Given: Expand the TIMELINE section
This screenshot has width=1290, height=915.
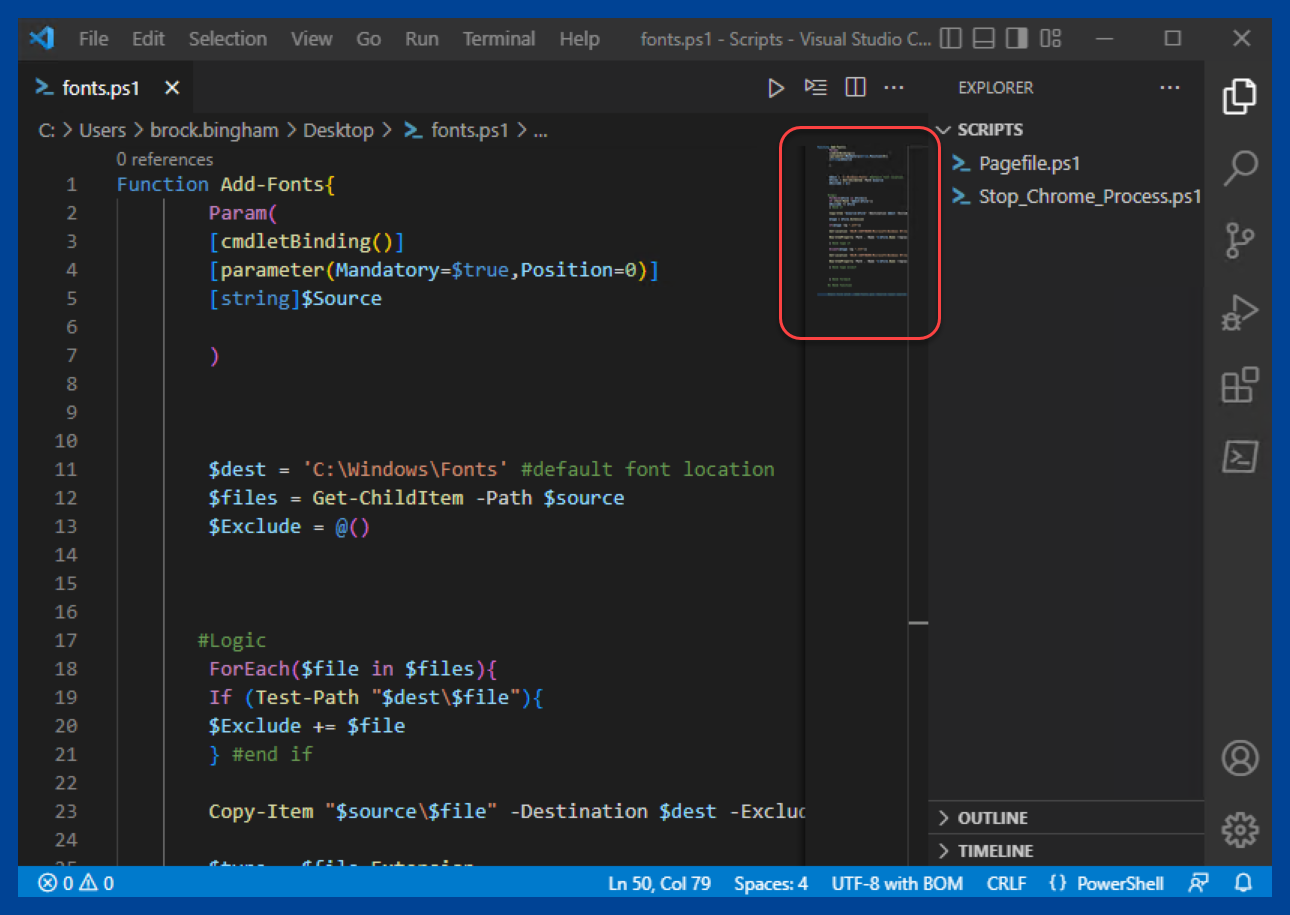Looking at the screenshot, I should pos(995,851).
